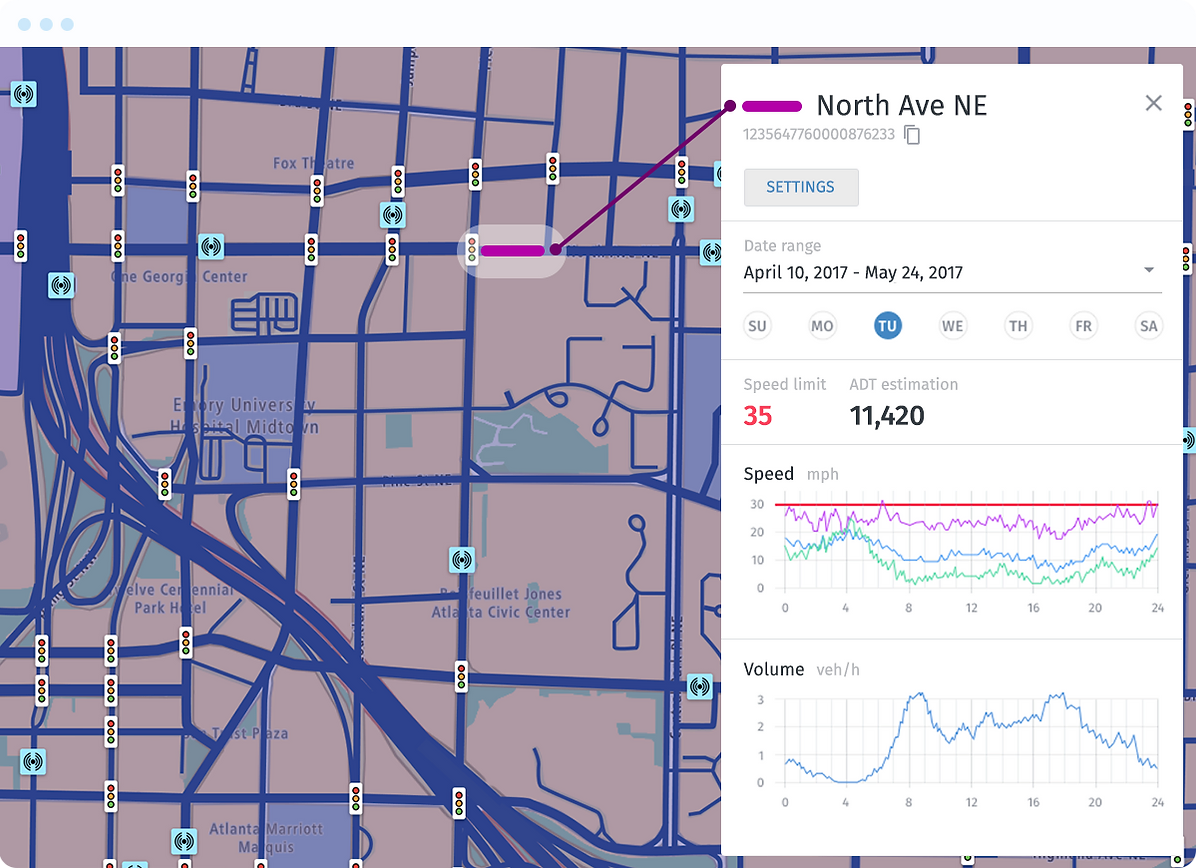Open the SETTINGS panel for North Ave NE
Screen dimensions: 1196x868
[x=800, y=187]
